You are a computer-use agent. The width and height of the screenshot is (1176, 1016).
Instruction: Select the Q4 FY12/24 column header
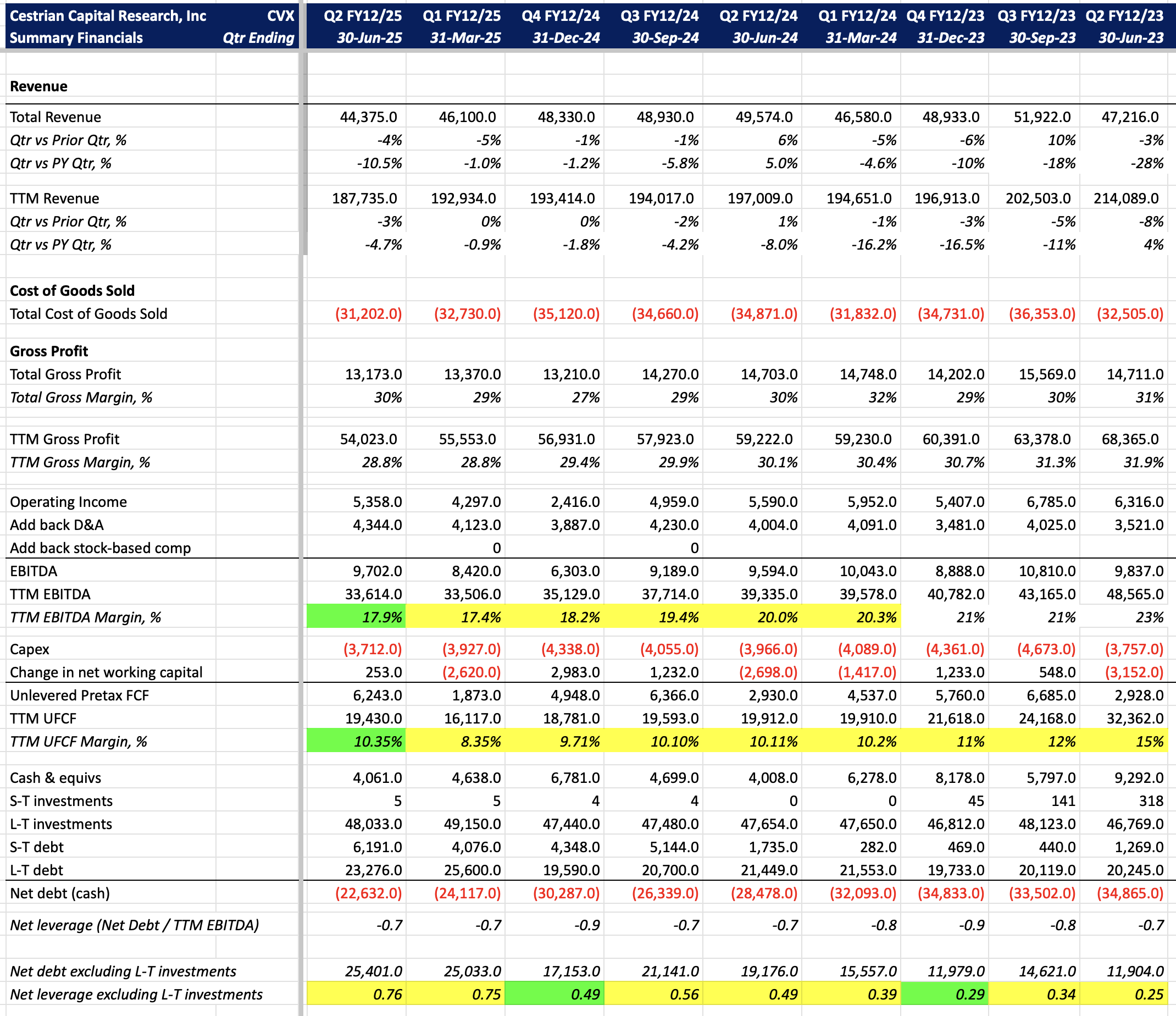coord(560,16)
